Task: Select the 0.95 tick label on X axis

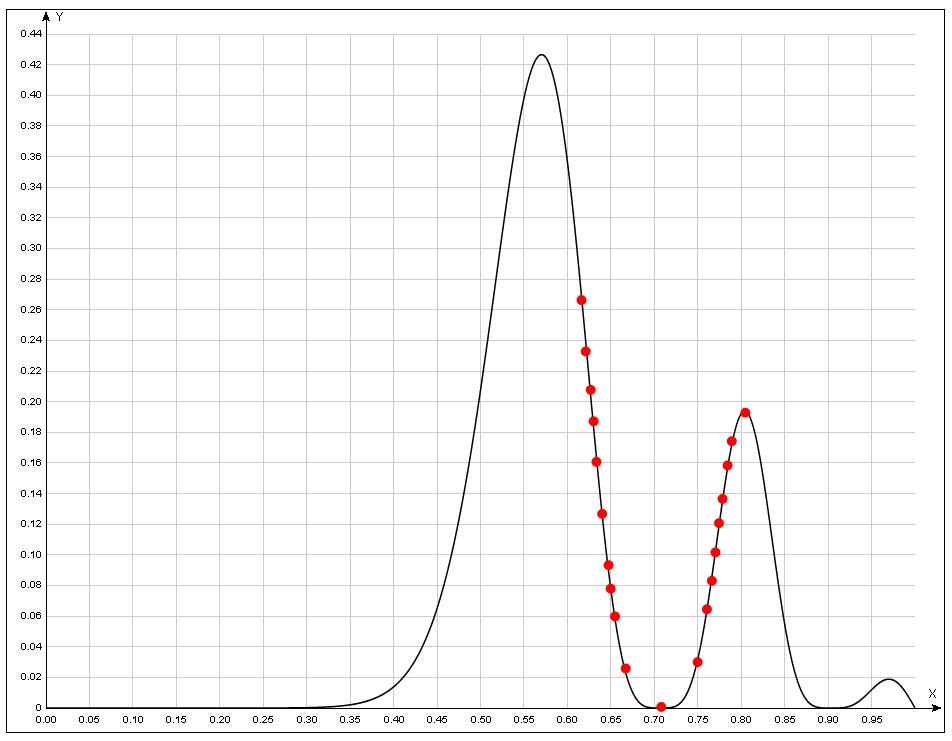Action: click(x=872, y=719)
